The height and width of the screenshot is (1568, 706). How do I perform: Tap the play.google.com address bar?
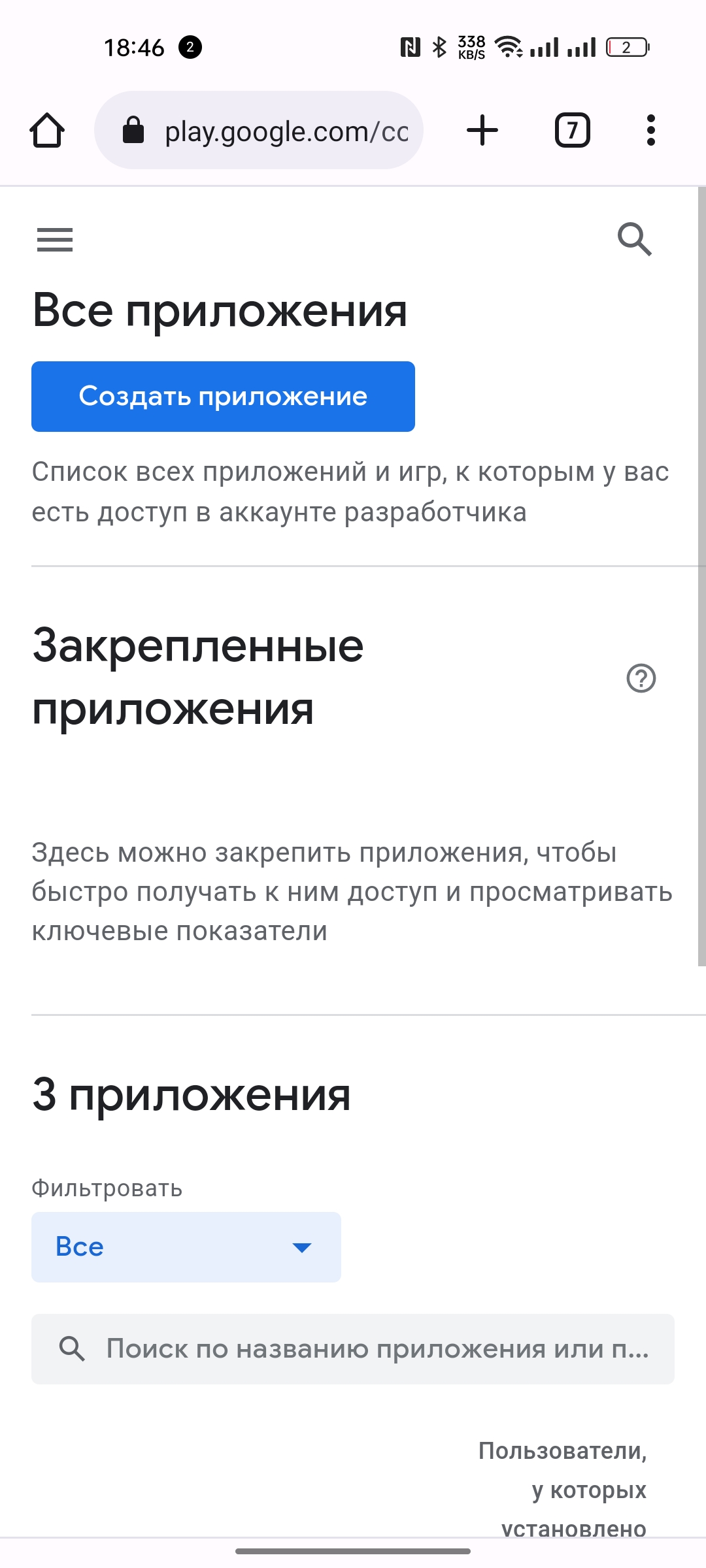pyautogui.click(x=286, y=131)
